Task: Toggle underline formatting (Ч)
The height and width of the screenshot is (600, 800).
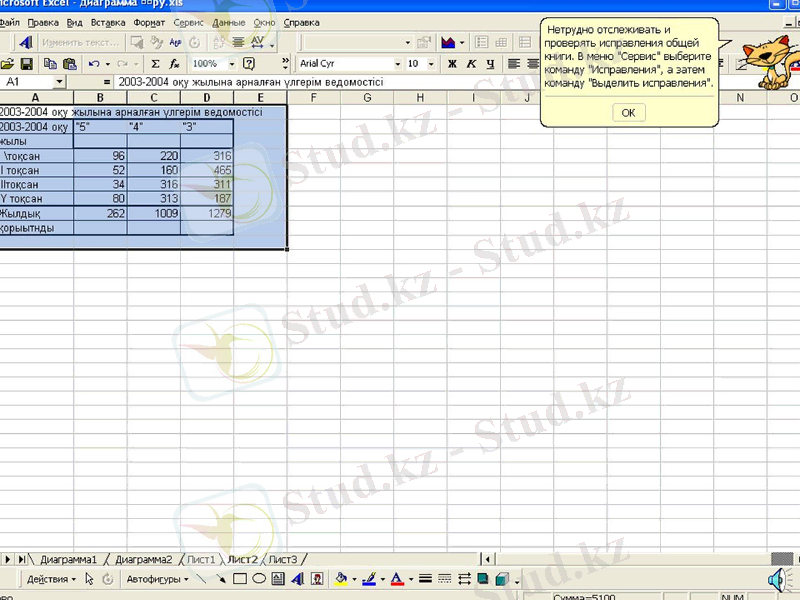Action: coord(489,63)
